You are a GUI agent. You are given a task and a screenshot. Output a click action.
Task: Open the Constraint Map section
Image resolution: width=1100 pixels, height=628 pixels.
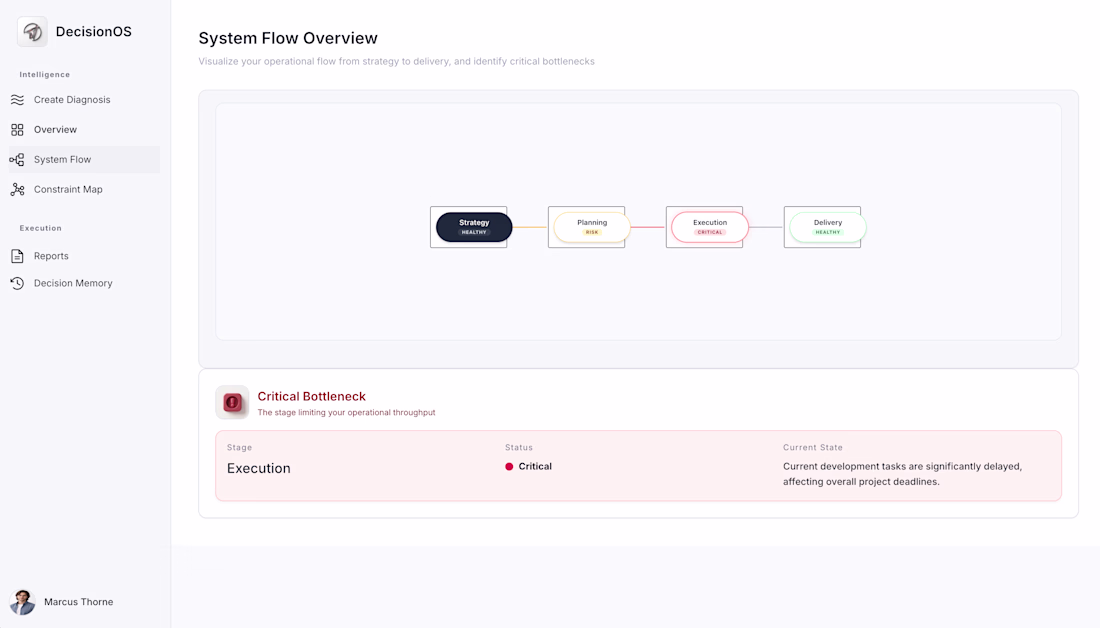pyautogui.click(x=68, y=190)
